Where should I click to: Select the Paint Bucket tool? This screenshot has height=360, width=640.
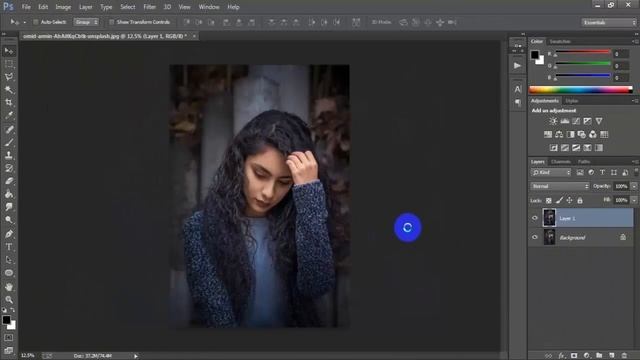pyautogui.click(x=9, y=194)
